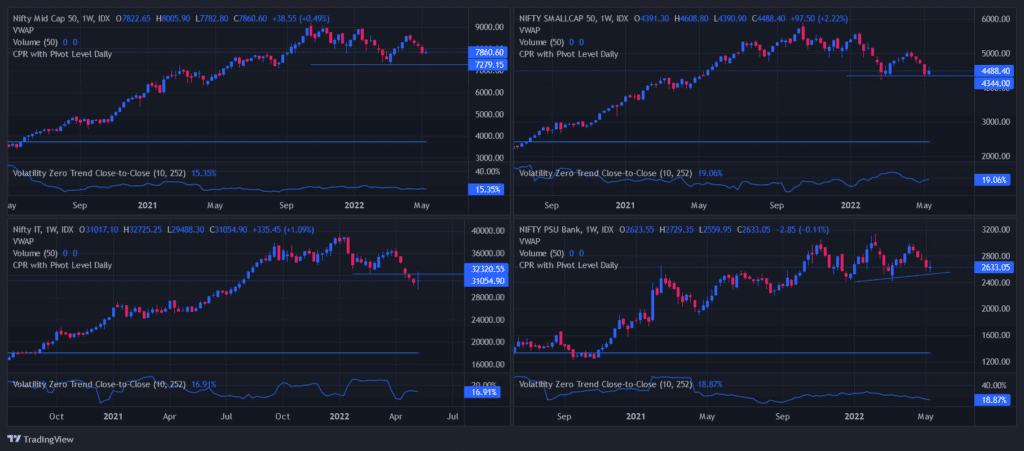Select Volatility Zero Trend label in Nifty IT chart
Screen dimensions: 1024x451
tap(100, 384)
